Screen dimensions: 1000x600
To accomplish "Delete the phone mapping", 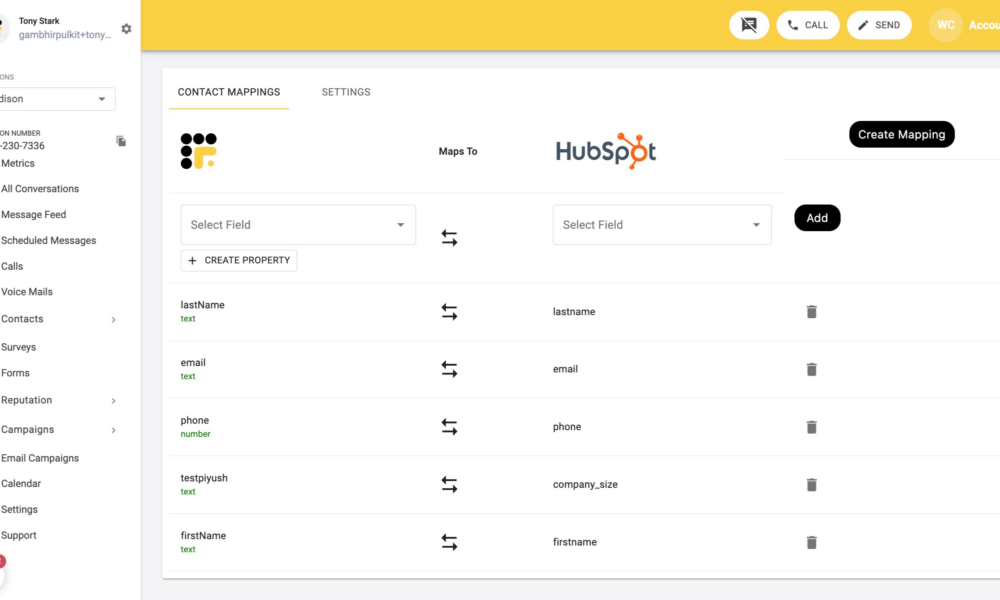I will pyautogui.click(x=811, y=427).
